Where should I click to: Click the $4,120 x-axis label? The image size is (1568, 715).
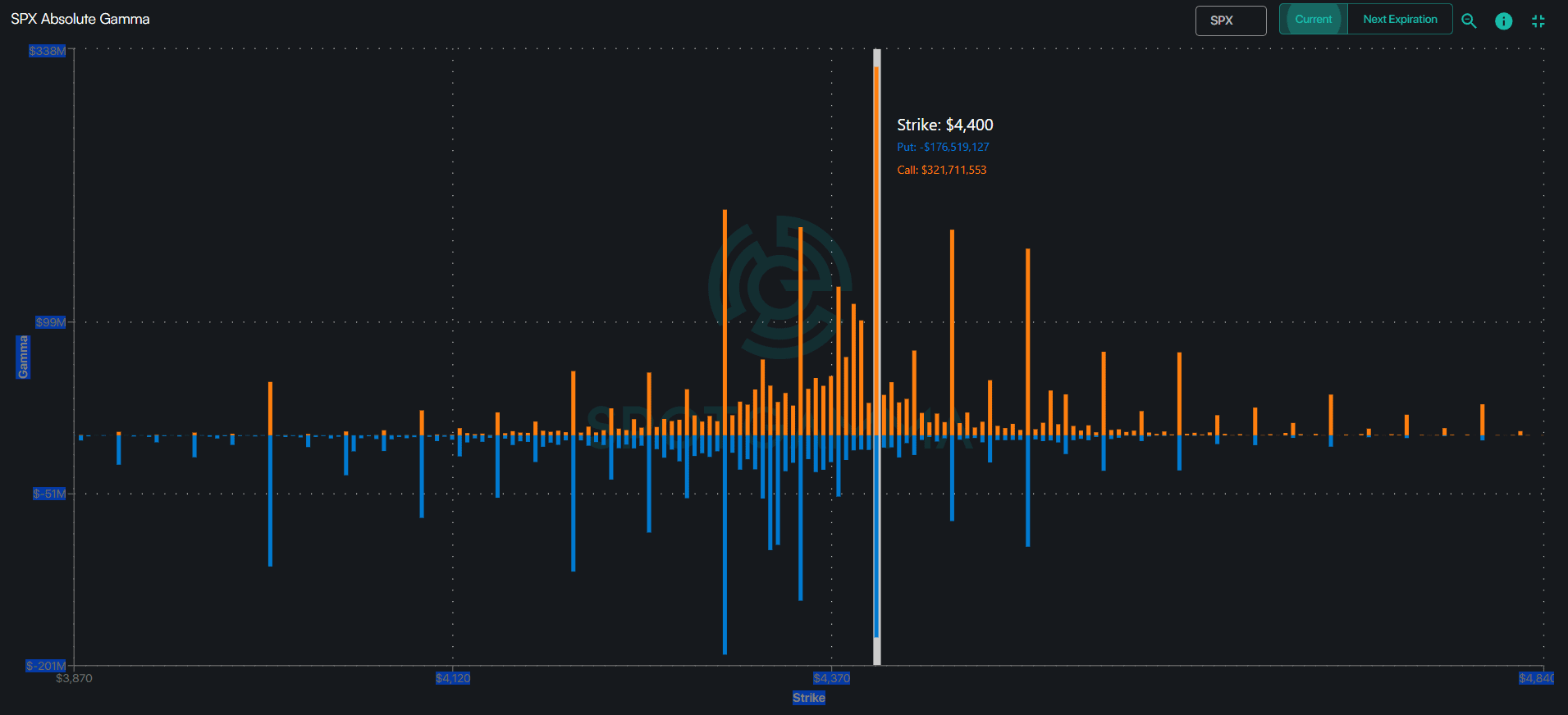click(x=453, y=678)
